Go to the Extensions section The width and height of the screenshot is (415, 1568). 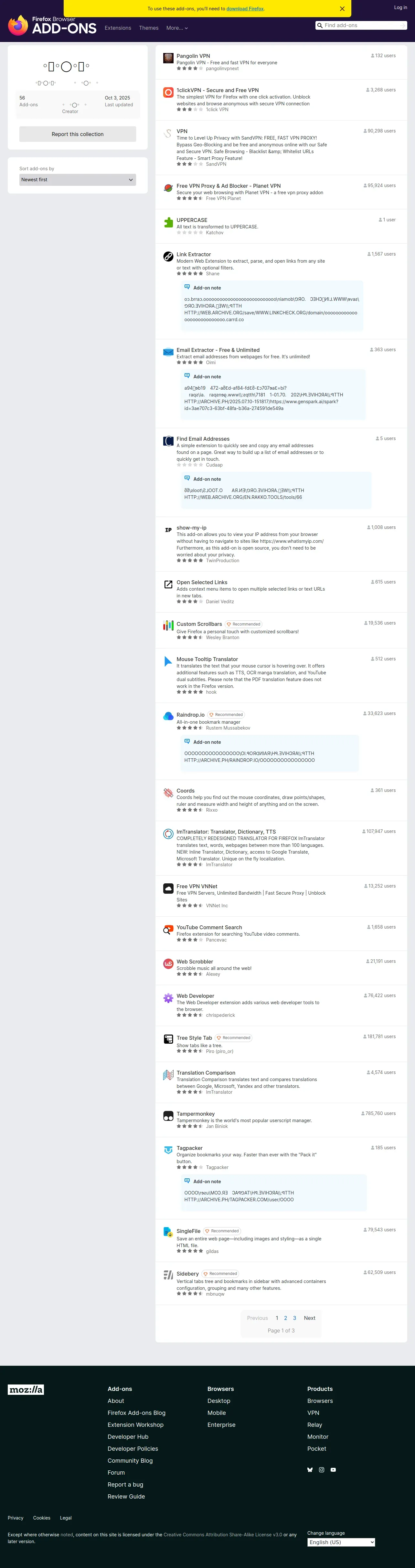coord(118,28)
